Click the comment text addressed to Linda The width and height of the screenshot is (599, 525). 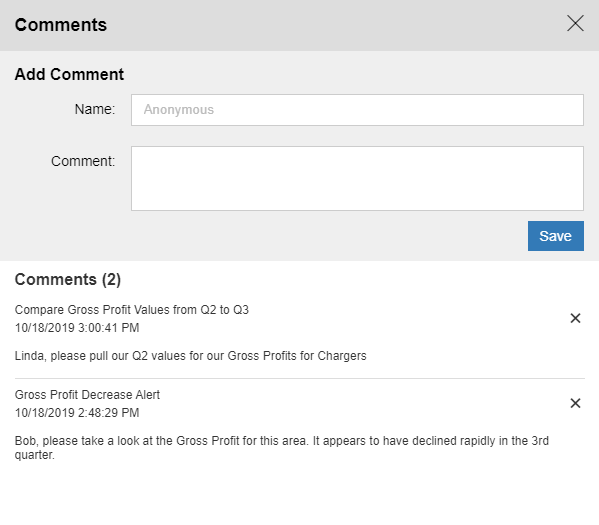(191, 356)
